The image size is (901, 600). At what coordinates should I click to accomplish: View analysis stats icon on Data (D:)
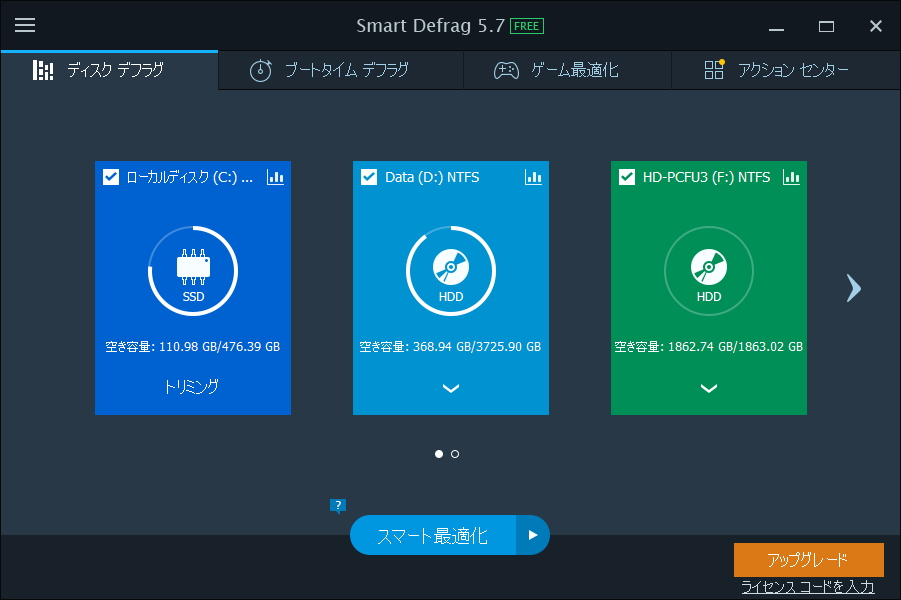[x=533, y=177]
